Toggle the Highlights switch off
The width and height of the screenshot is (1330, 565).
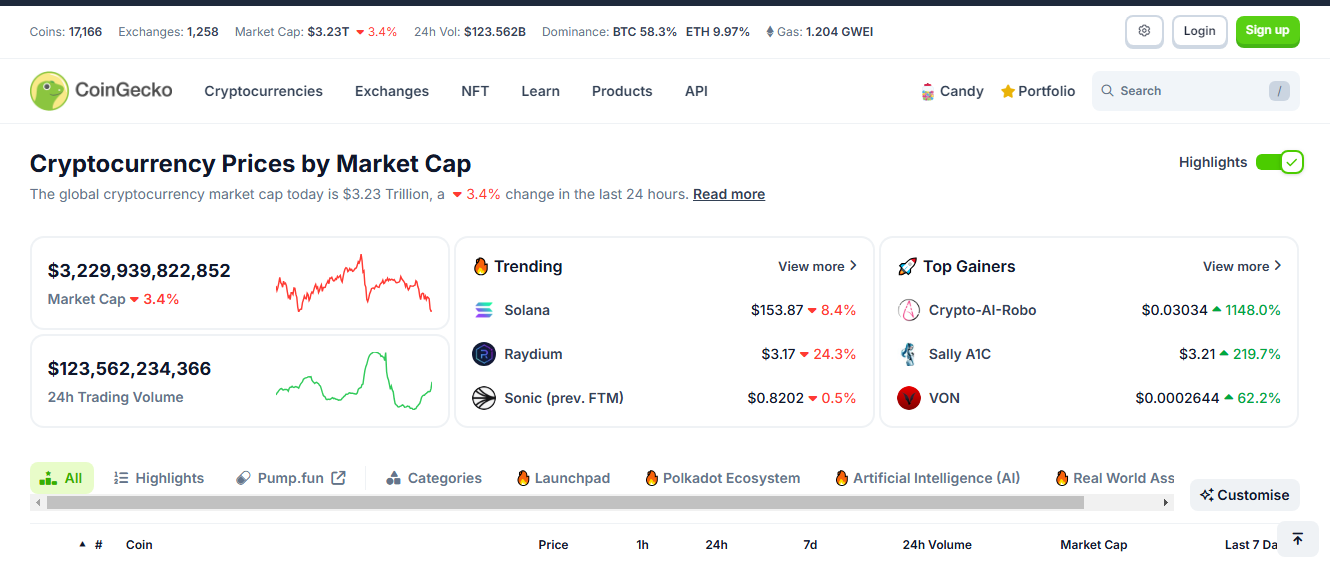tap(1279, 162)
